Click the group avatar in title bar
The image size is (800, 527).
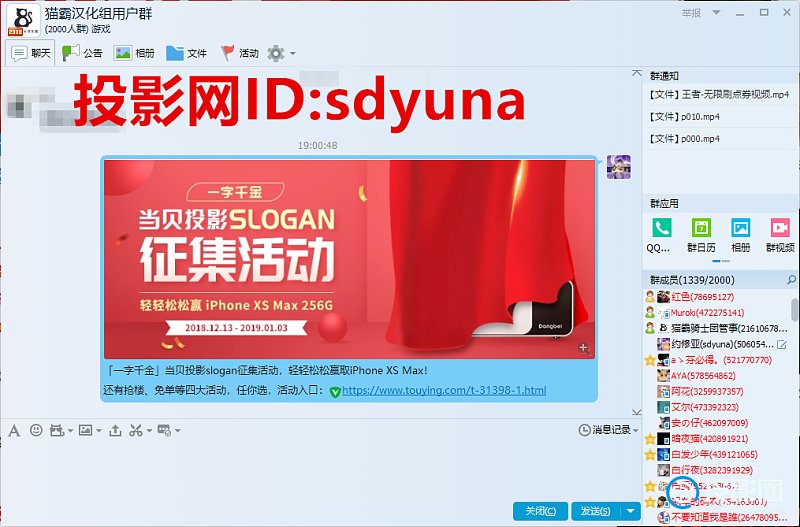[x=23, y=20]
